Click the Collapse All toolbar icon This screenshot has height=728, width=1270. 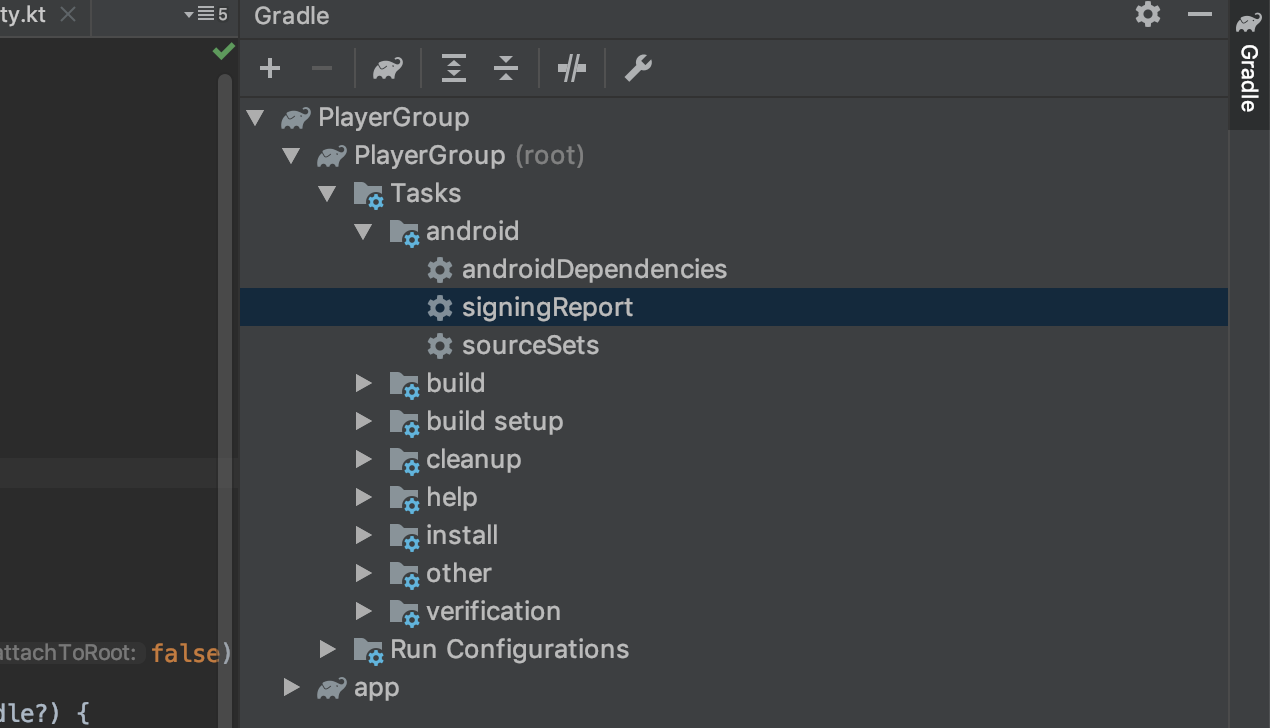[506, 68]
